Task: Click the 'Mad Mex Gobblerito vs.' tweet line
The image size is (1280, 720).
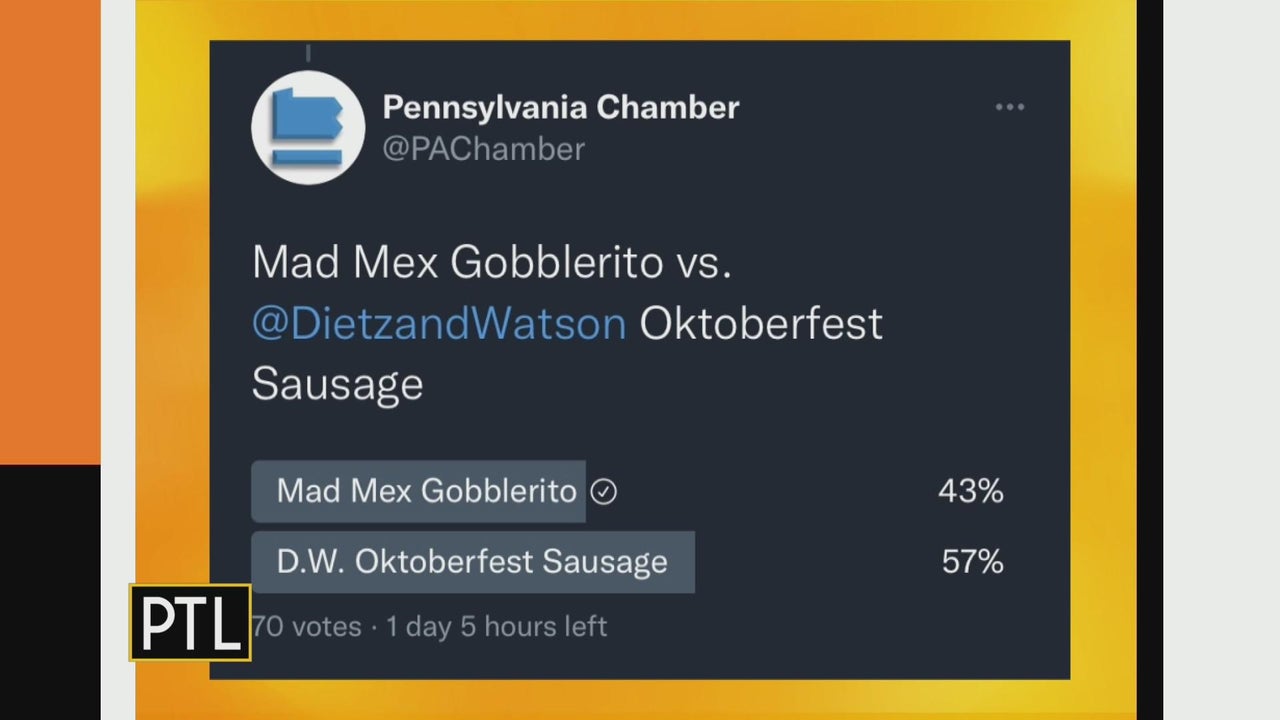Action: coord(491,263)
